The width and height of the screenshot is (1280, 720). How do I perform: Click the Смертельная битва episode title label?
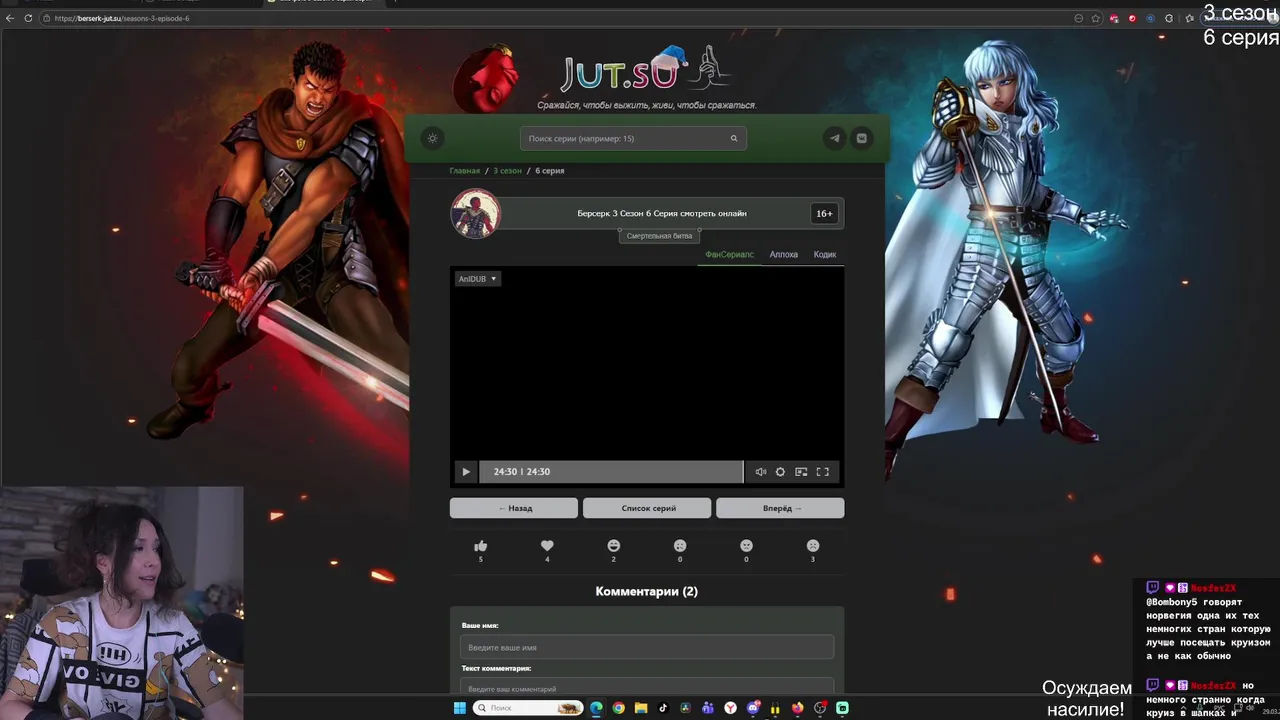pos(659,236)
